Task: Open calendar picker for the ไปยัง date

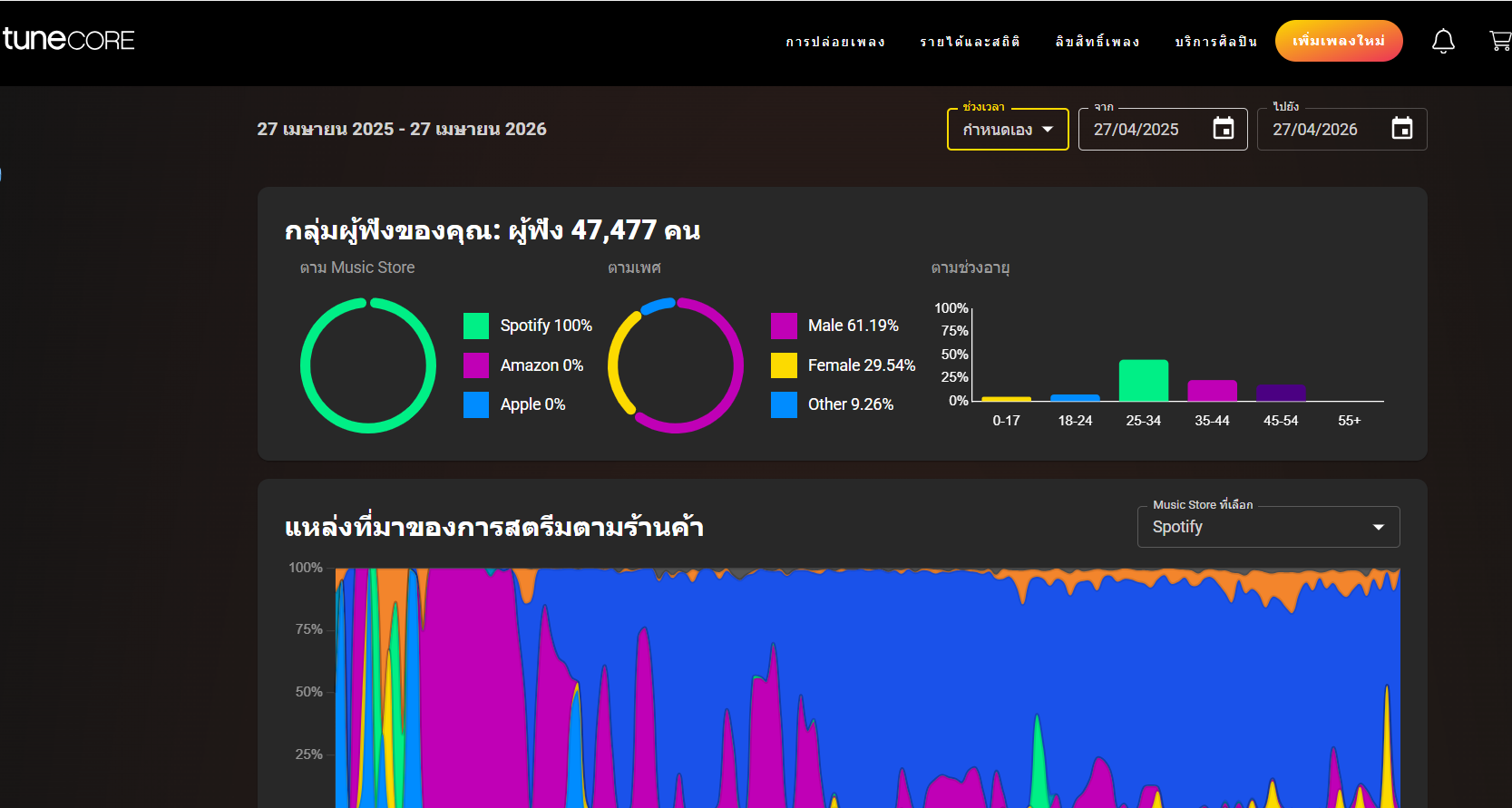Action: pos(1402,129)
